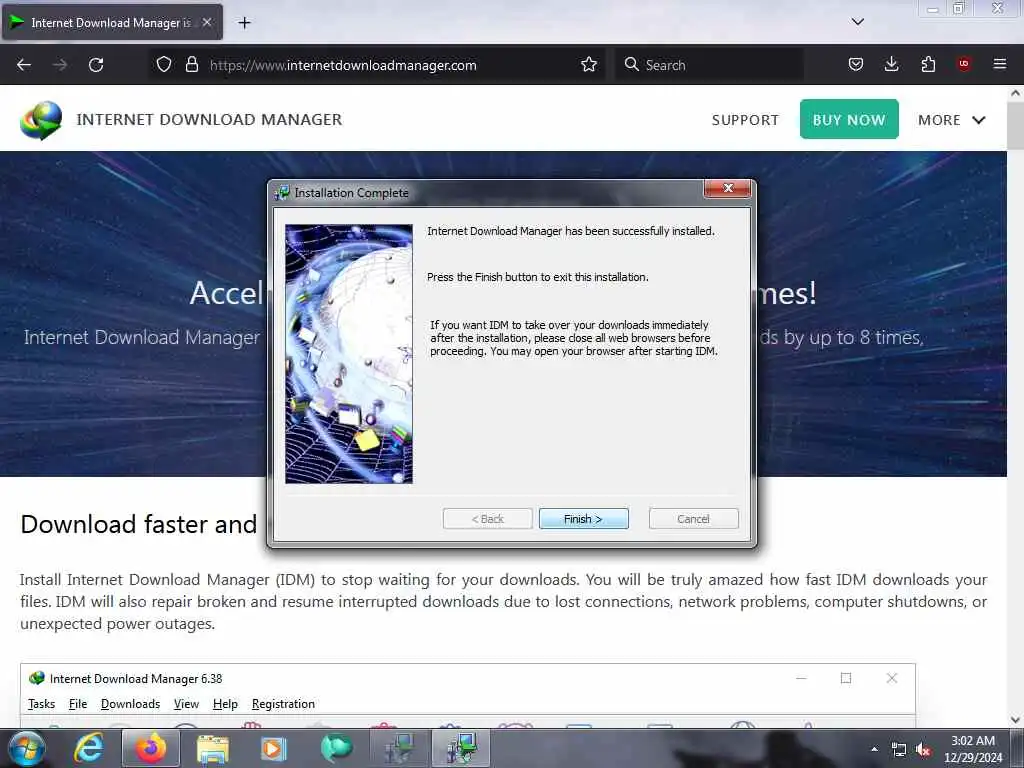Click the uBlock Origin icon

pyautogui.click(x=964, y=64)
